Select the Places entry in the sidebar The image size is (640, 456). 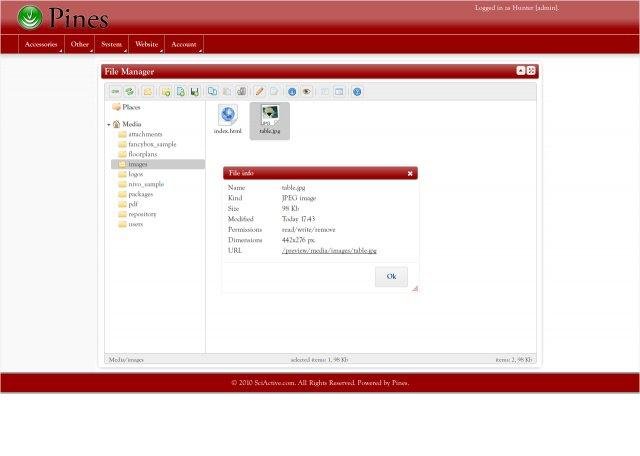(x=127, y=107)
